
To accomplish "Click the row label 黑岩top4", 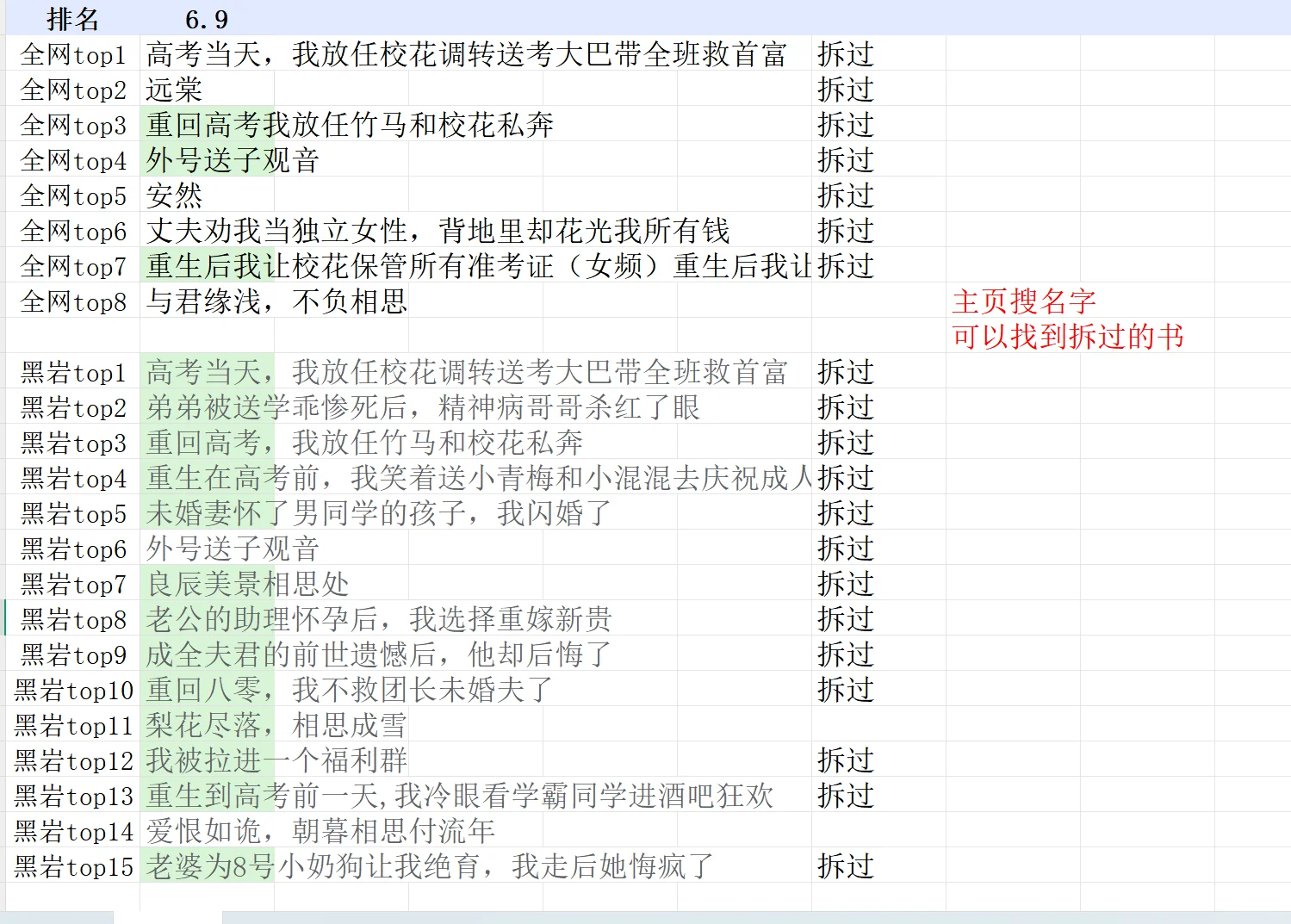I will tap(72, 478).
